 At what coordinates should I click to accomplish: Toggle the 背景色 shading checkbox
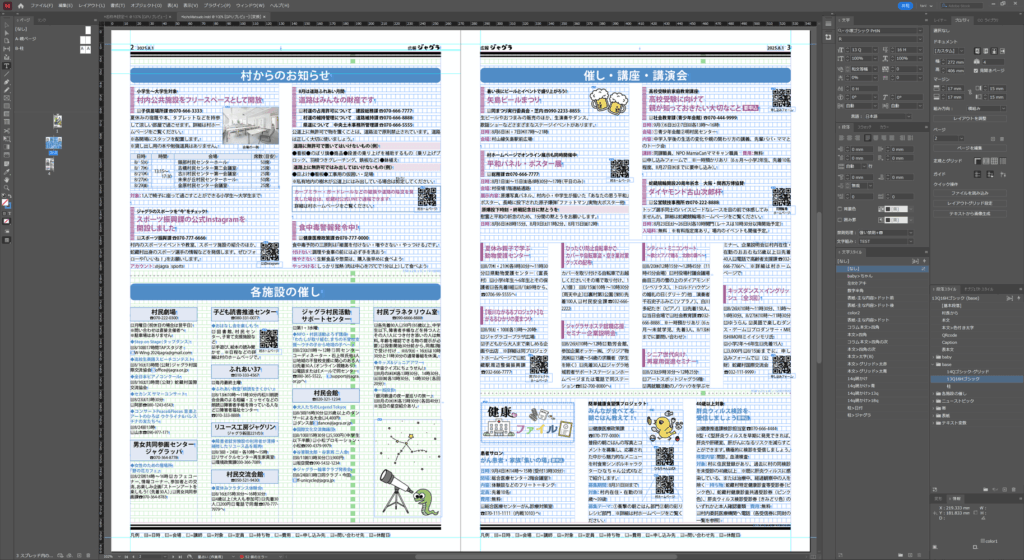click(840, 209)
